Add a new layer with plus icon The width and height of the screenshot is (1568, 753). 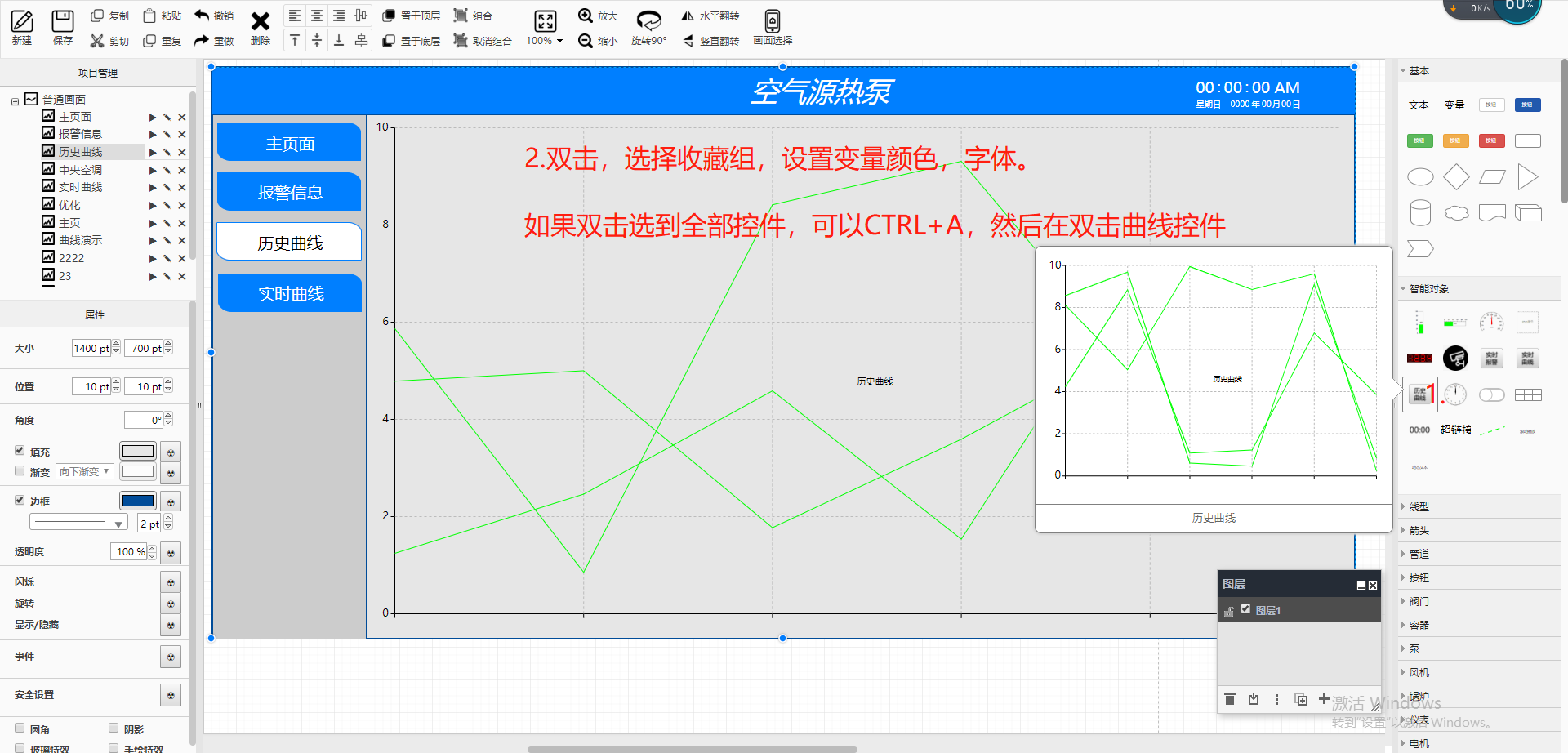pyautogui.click(x=1324, y=699)
